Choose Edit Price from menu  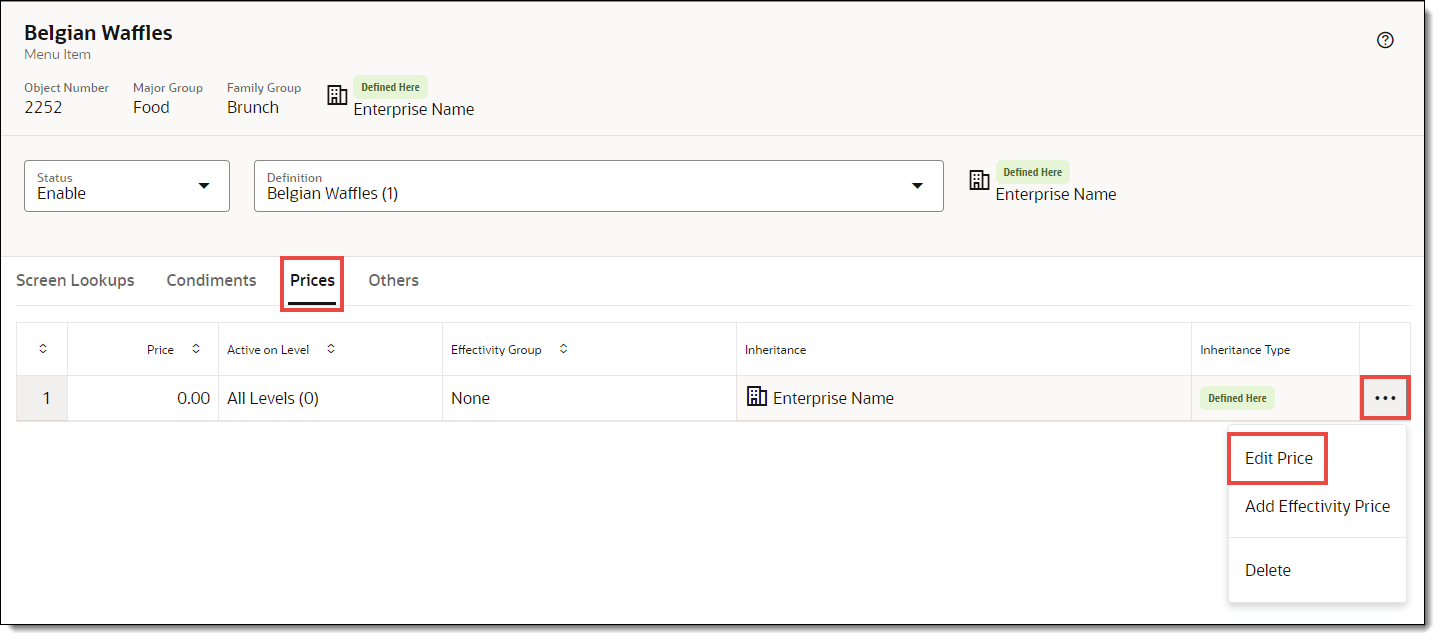point(1278,458)
